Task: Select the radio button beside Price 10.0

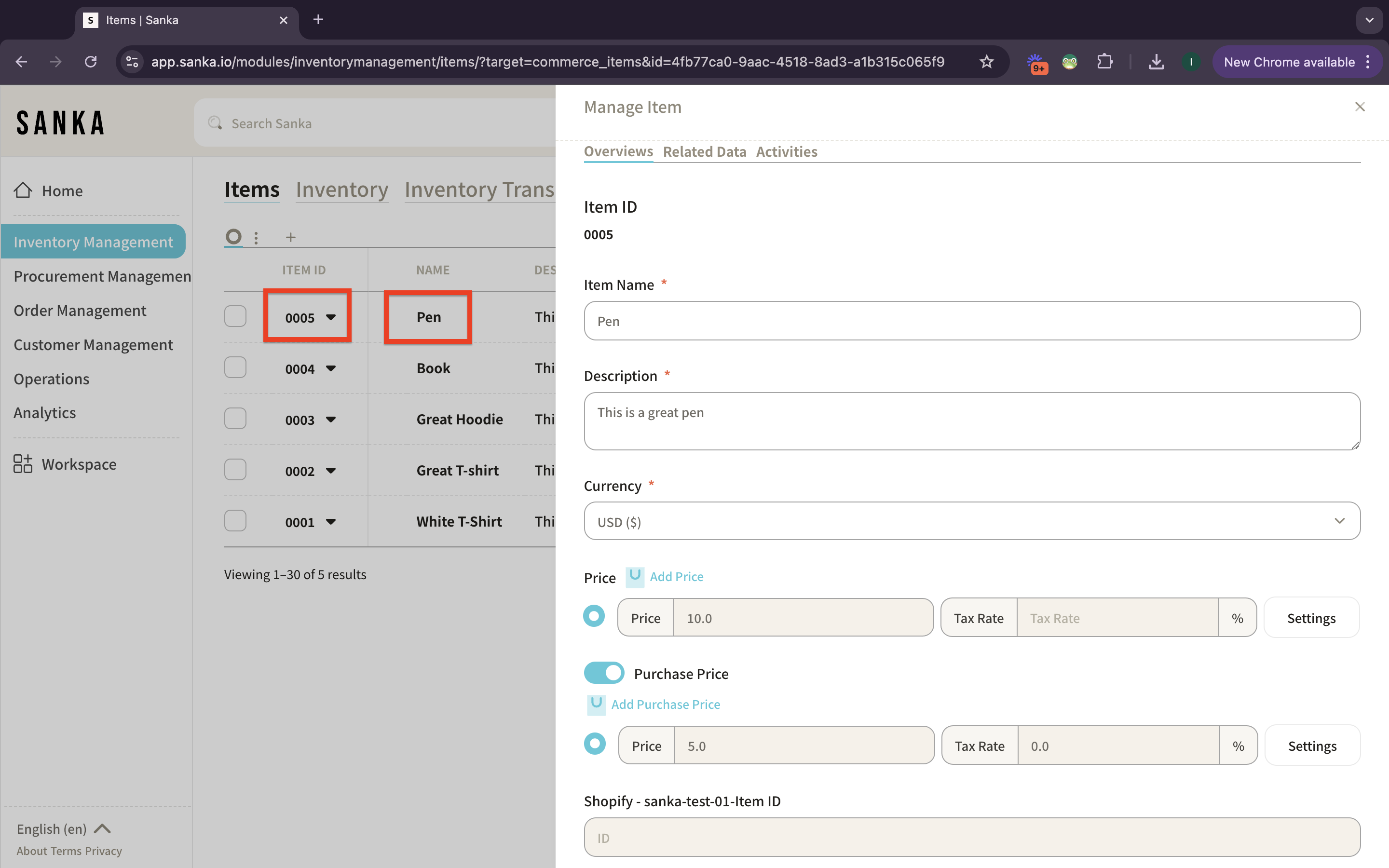Action: (x=594, y=617)
